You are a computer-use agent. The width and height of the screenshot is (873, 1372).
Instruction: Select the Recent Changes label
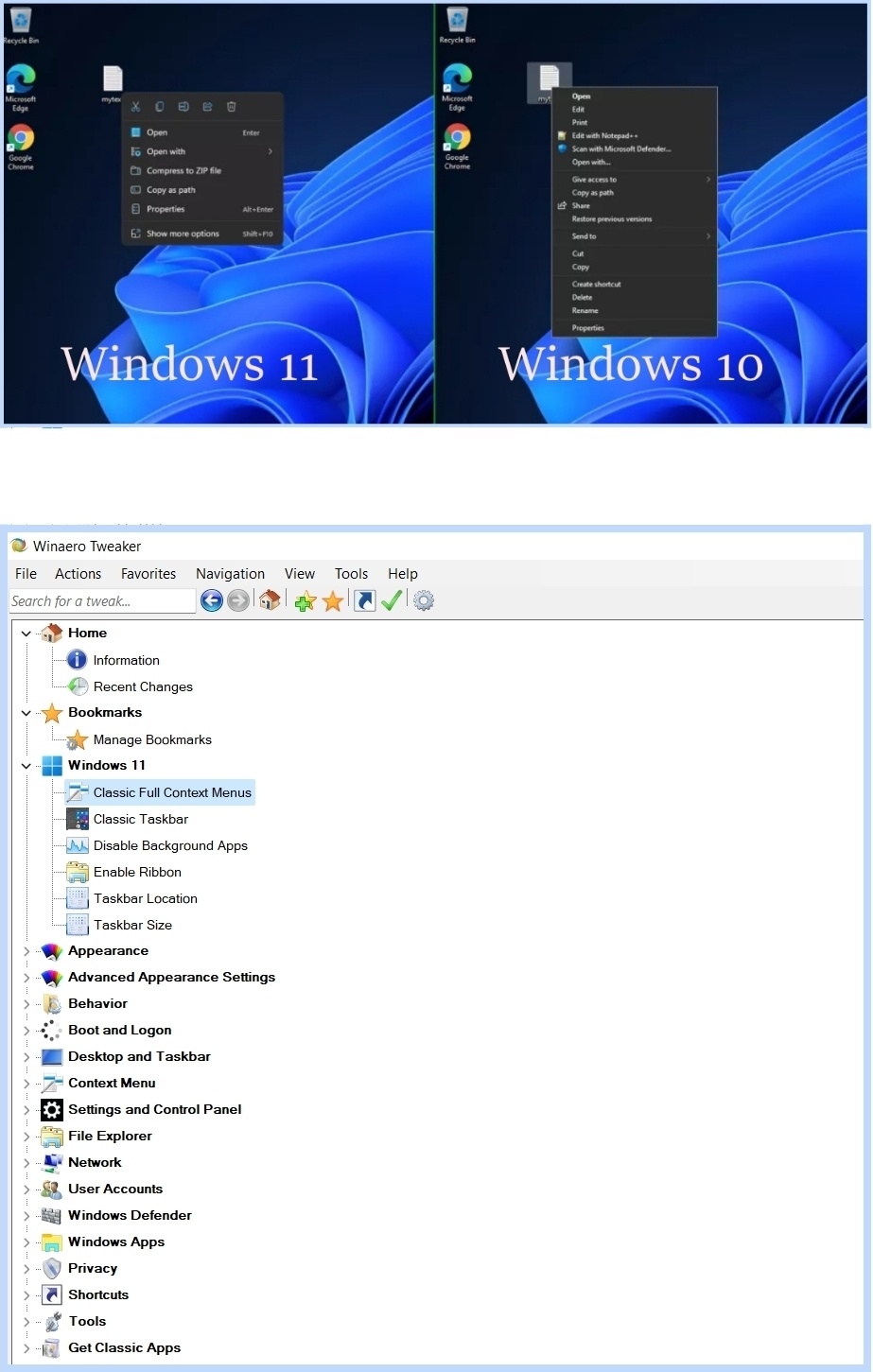tap(143, 686)
